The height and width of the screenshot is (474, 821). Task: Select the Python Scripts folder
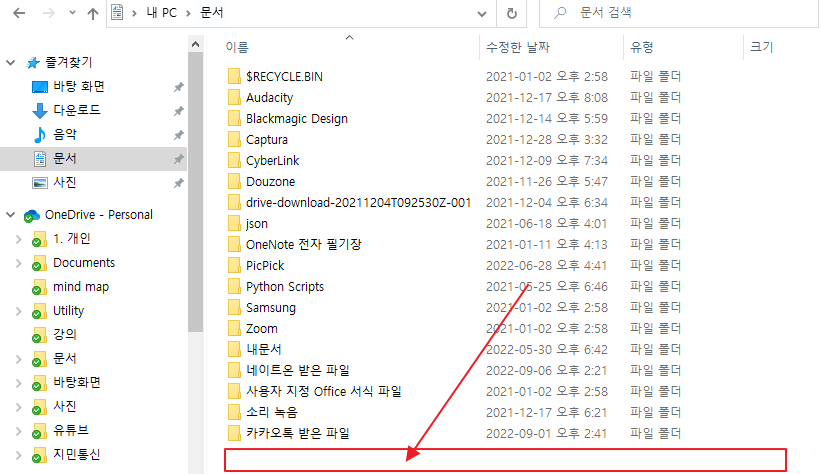pos(285,286)
